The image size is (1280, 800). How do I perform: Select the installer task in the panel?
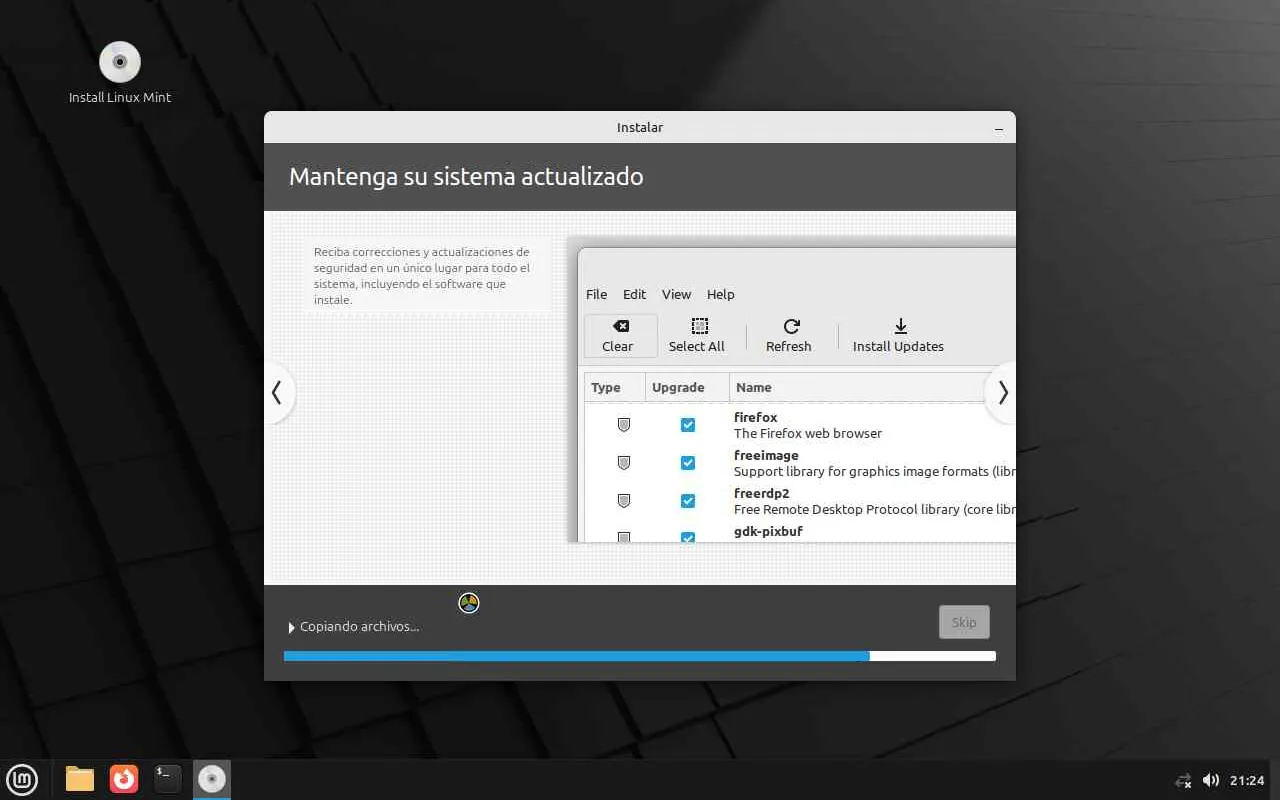(x=212, y=779)
